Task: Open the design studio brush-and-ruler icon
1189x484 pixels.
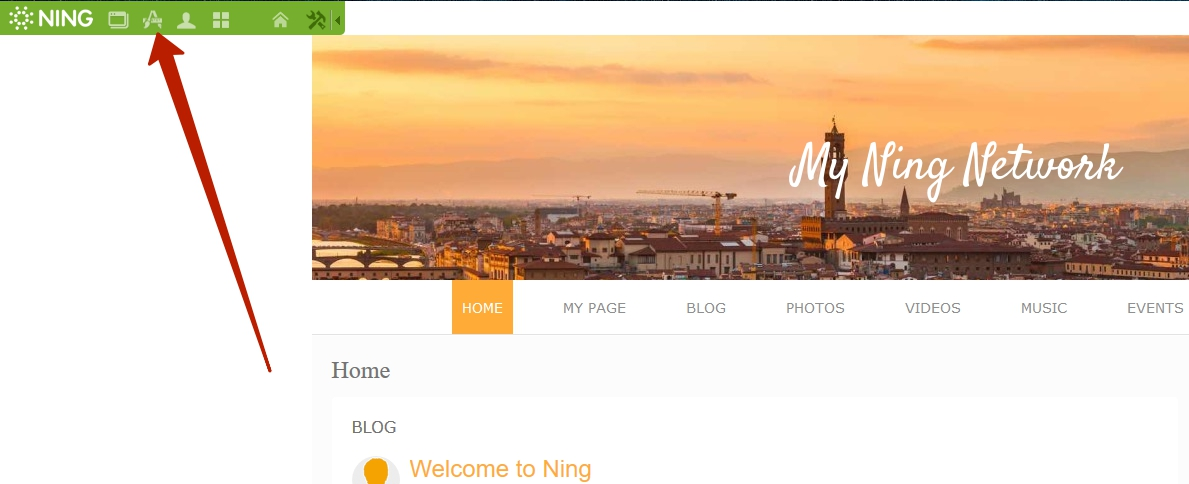Action: (x=153, y=20)
